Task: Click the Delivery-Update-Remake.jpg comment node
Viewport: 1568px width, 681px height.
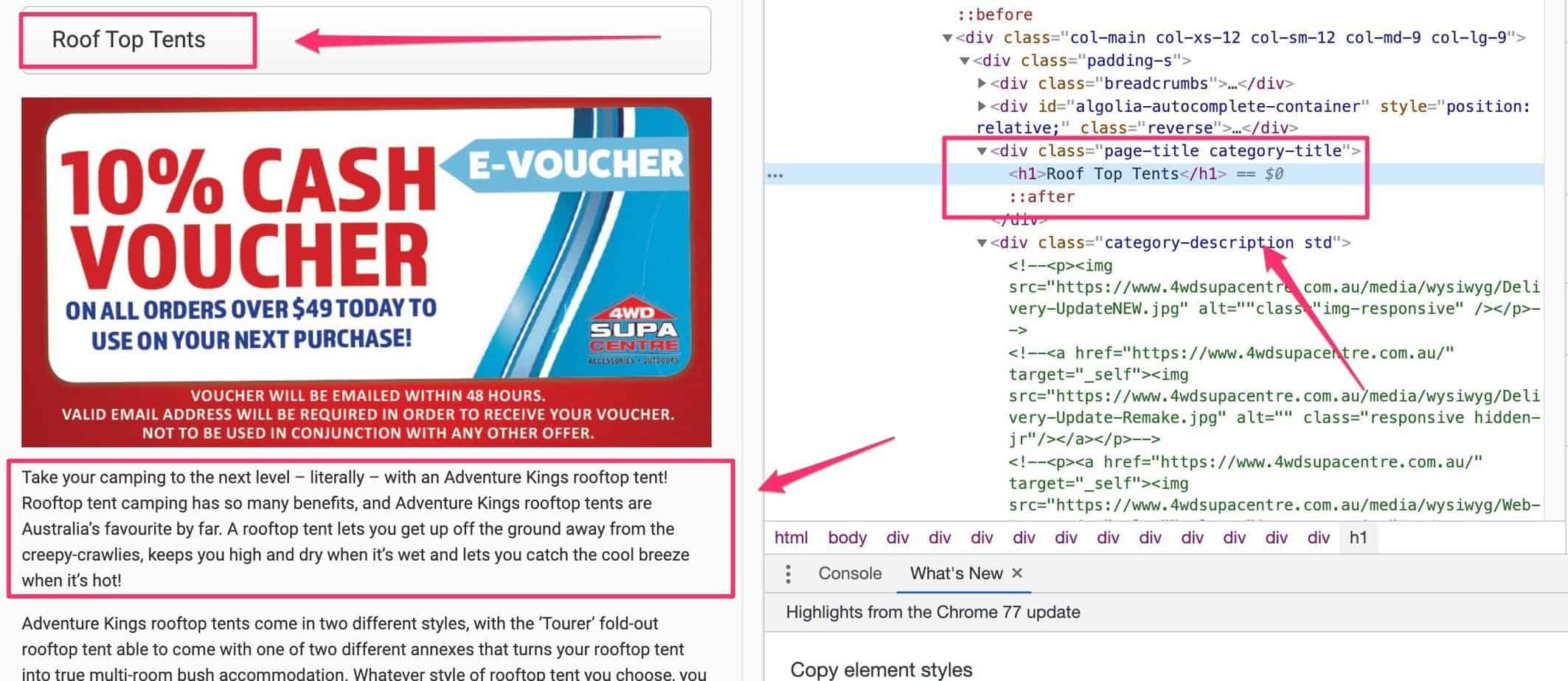Action: click(x=1274, y=396)
